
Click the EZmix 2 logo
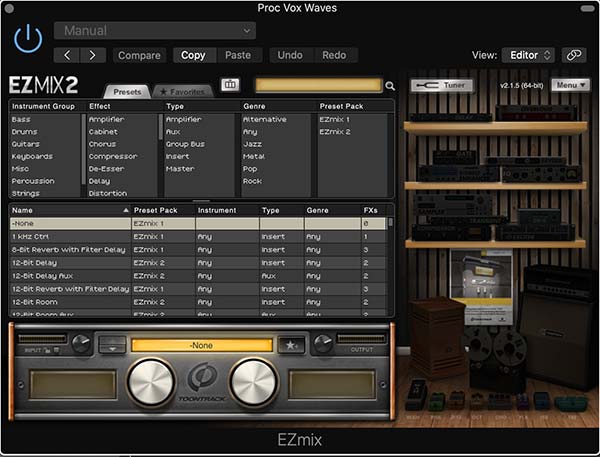click(44, 85)
